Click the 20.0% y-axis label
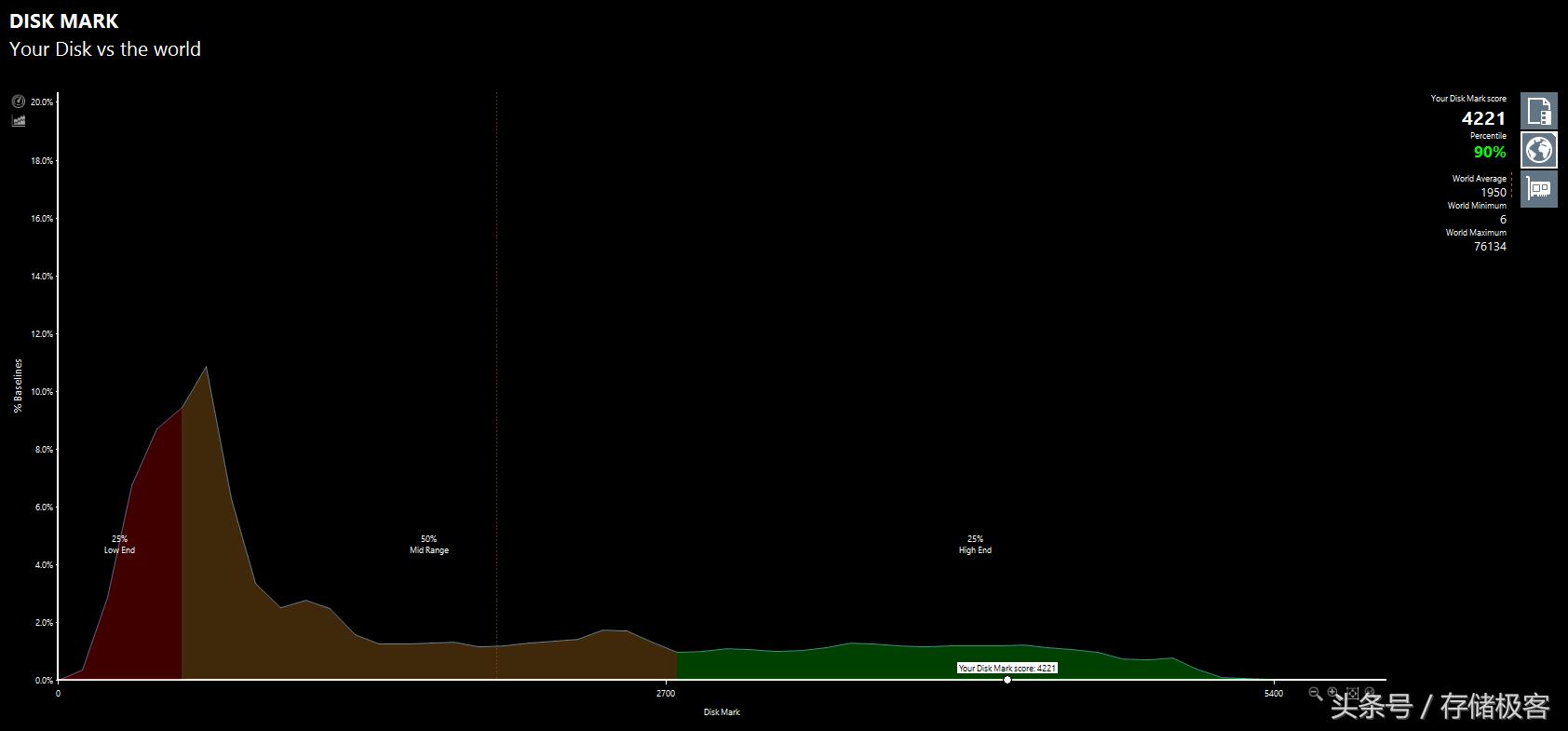The image size is (1568, 731). 42,102
